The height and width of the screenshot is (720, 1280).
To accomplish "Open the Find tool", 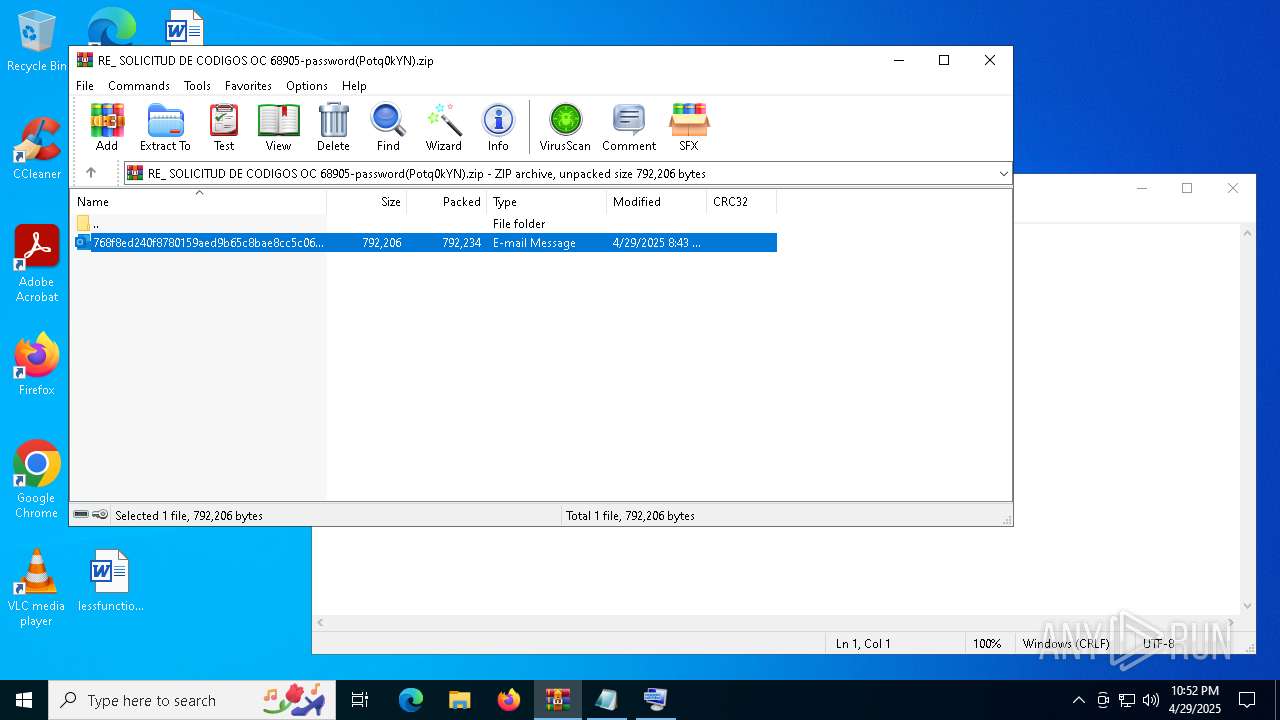I will (x=388, y=127).
